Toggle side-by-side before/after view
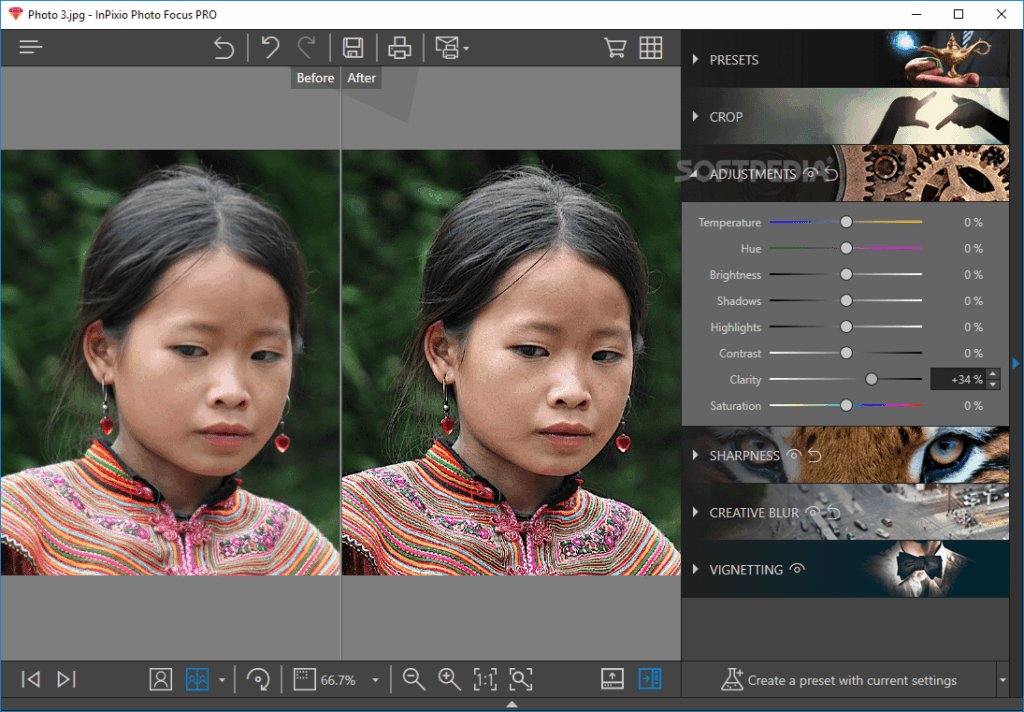 197,679
